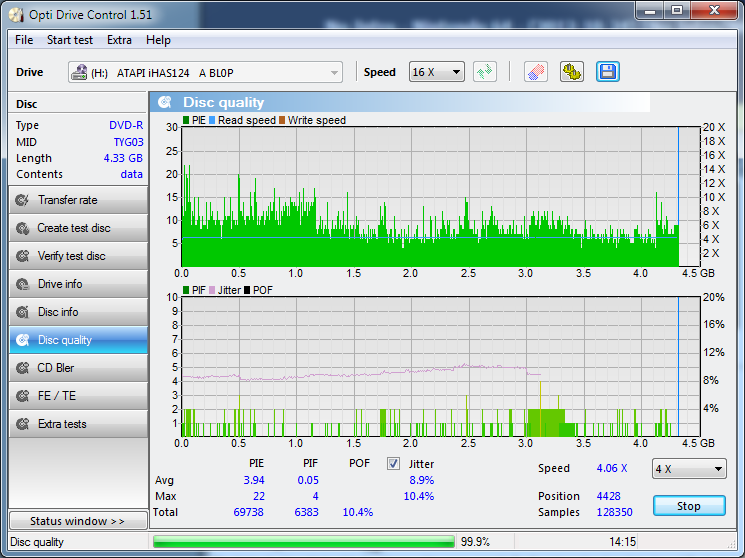Select Create test disc in sidebar
The height and width of the screenshot is (558, 745).
coord(78,228)
